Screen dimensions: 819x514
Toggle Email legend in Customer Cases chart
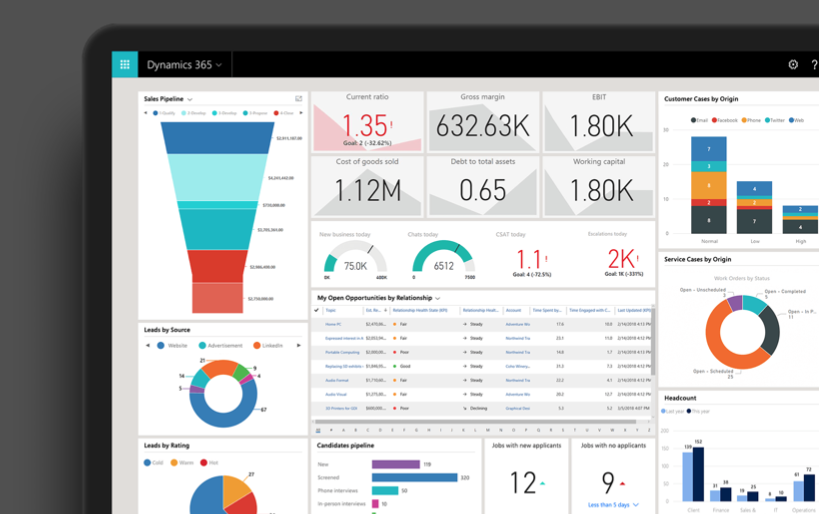(698, 120)
